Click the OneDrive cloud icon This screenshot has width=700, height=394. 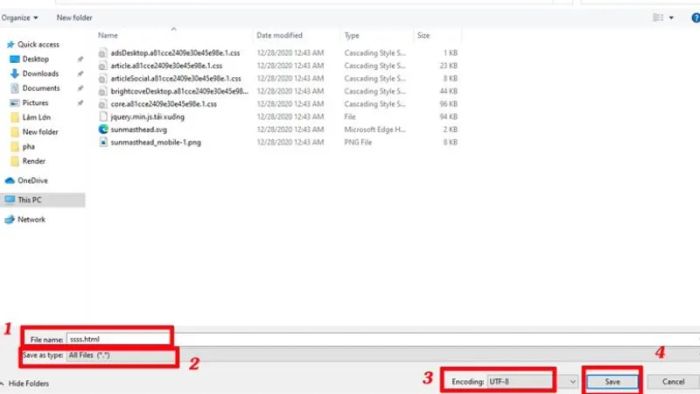pyautogui.click(x=9, y=181)
